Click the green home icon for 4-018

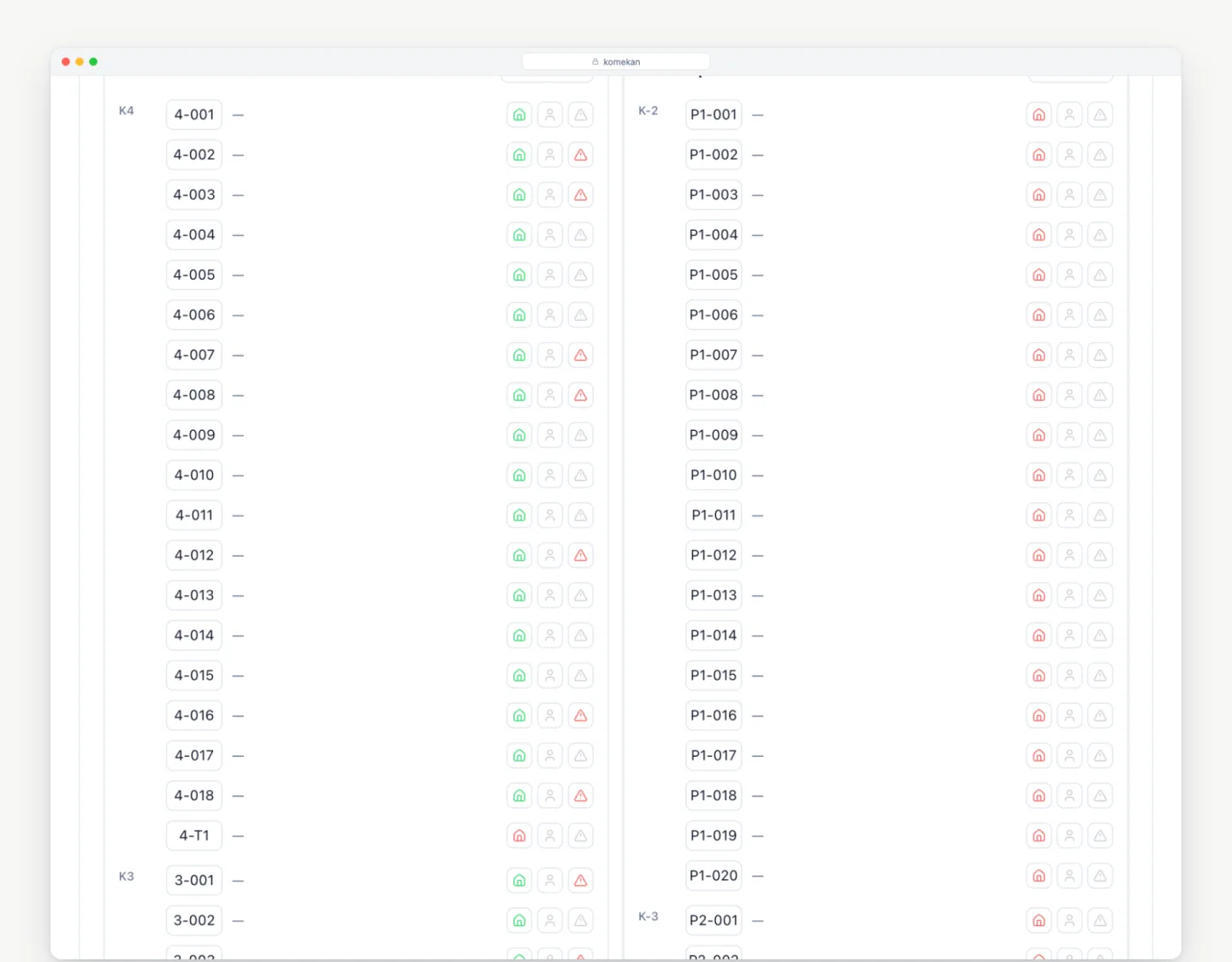pyautogui.click(x=519, y=796)
